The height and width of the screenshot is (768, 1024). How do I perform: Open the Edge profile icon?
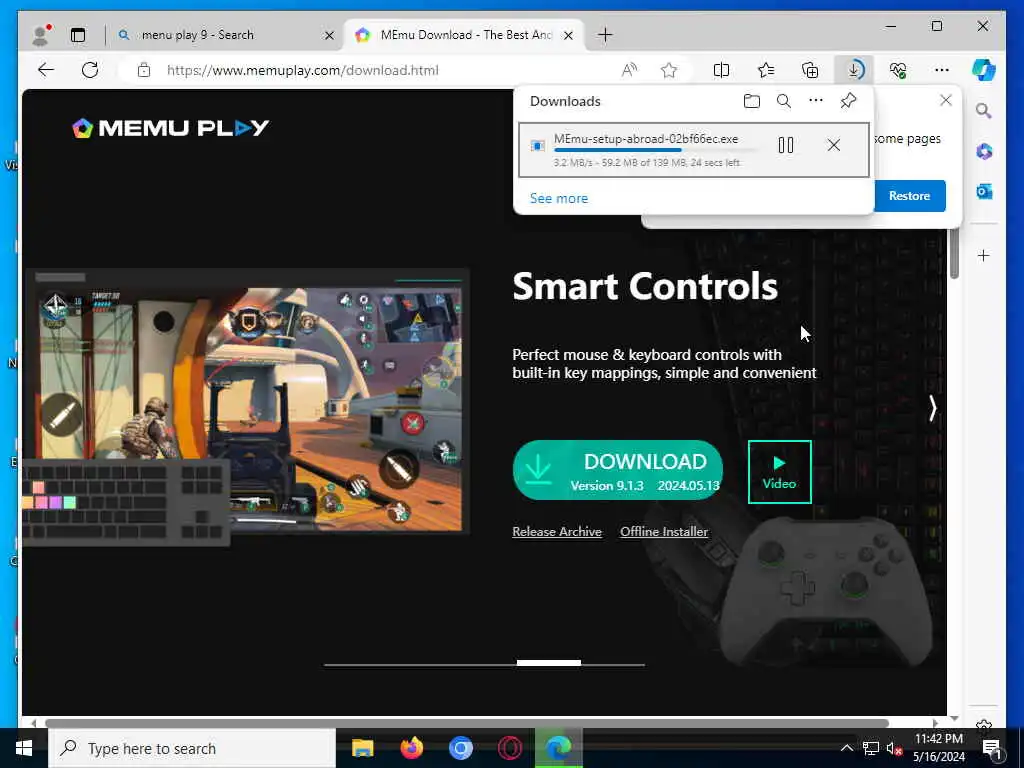(x=40, y=35)
